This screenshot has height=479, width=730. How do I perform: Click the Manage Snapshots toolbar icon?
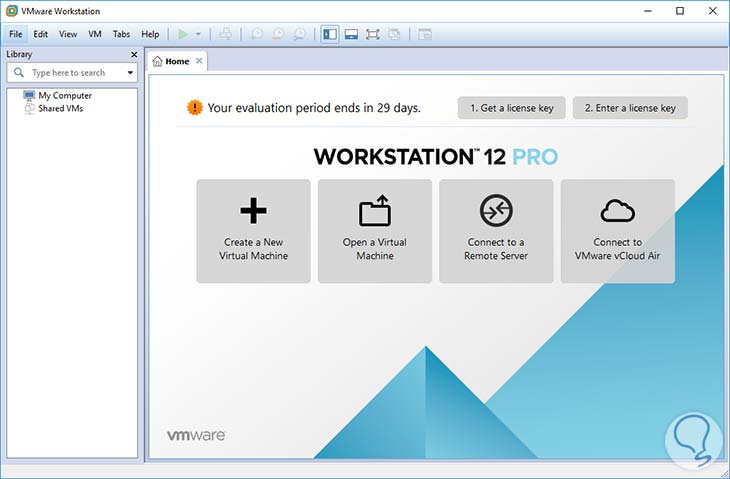(300, 34)
